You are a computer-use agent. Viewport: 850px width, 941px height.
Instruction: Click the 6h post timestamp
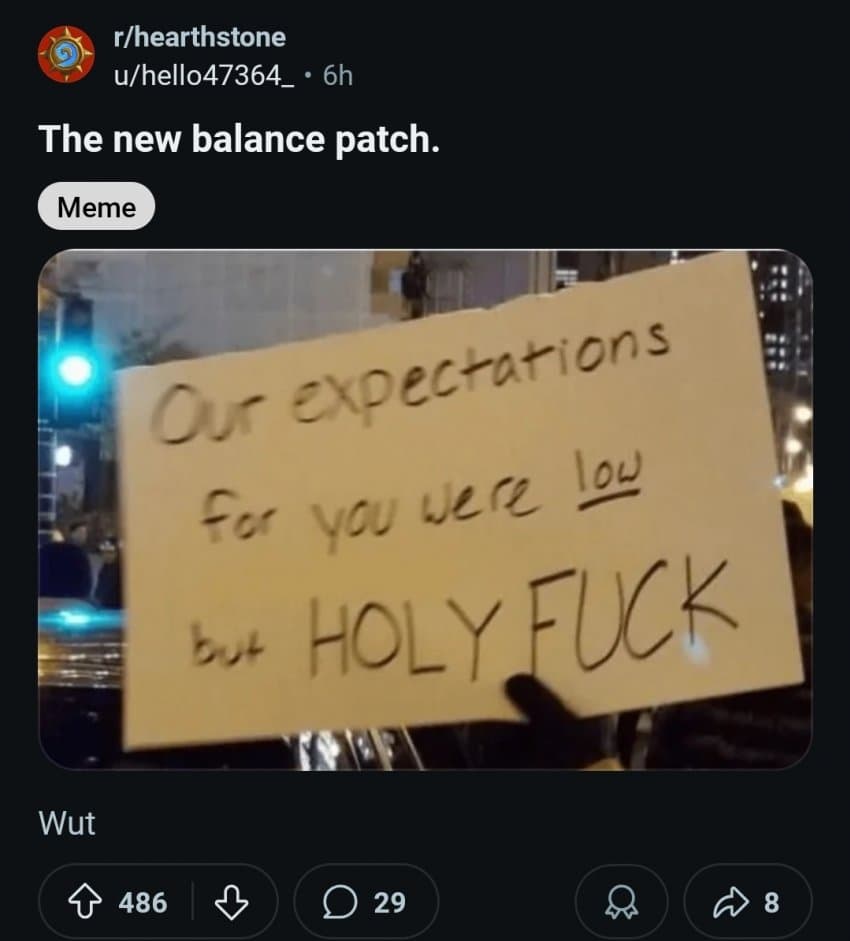338,75
